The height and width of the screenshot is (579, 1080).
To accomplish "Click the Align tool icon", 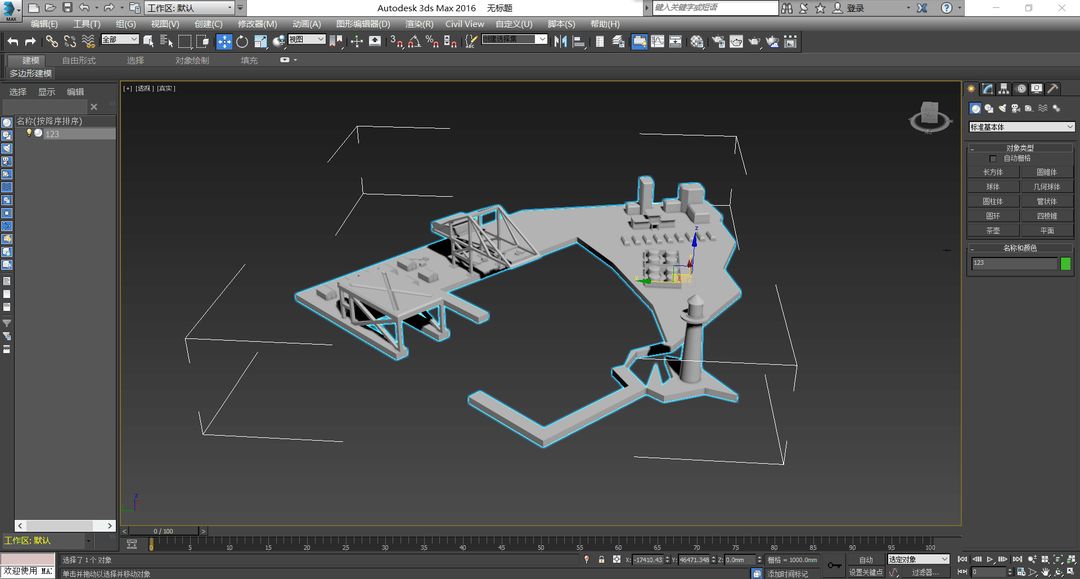I will tap(579, 41).
